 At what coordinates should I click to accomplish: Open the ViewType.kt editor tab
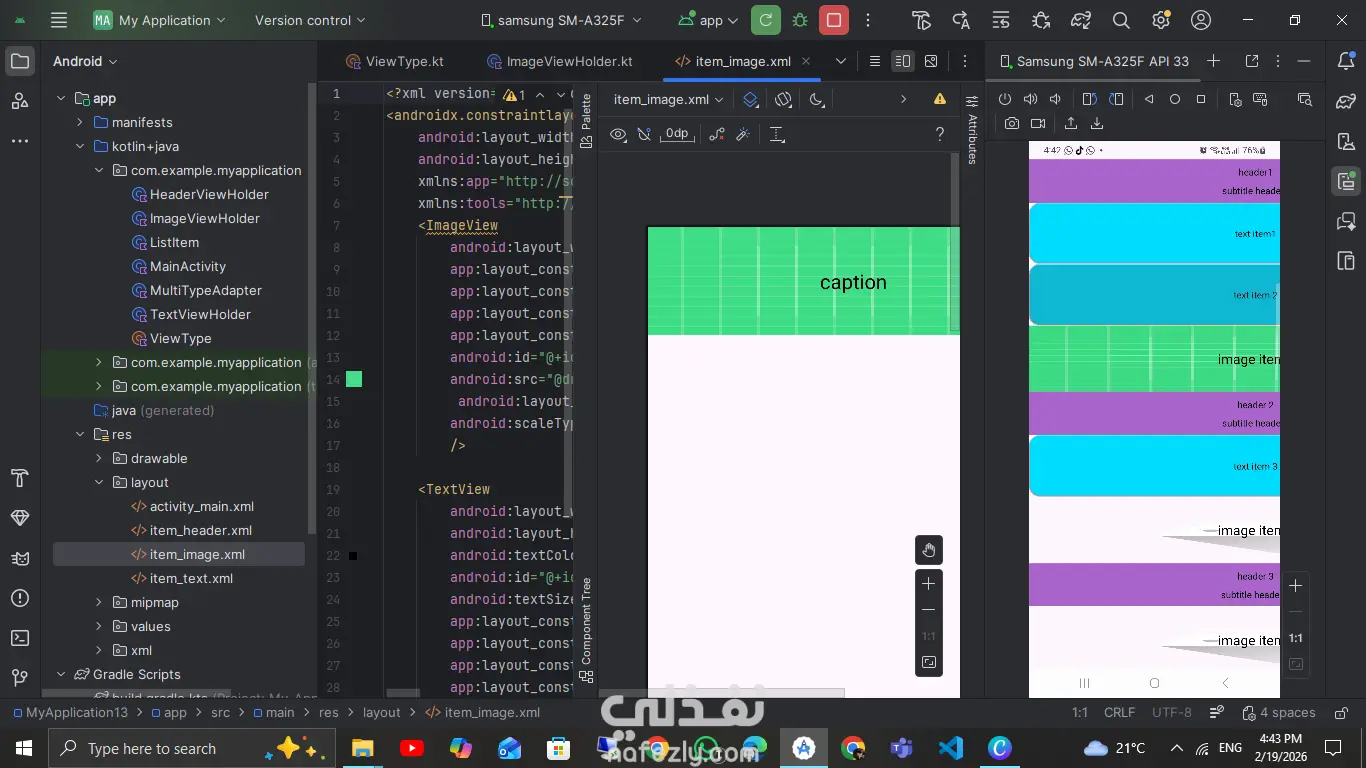pos(404,61)
